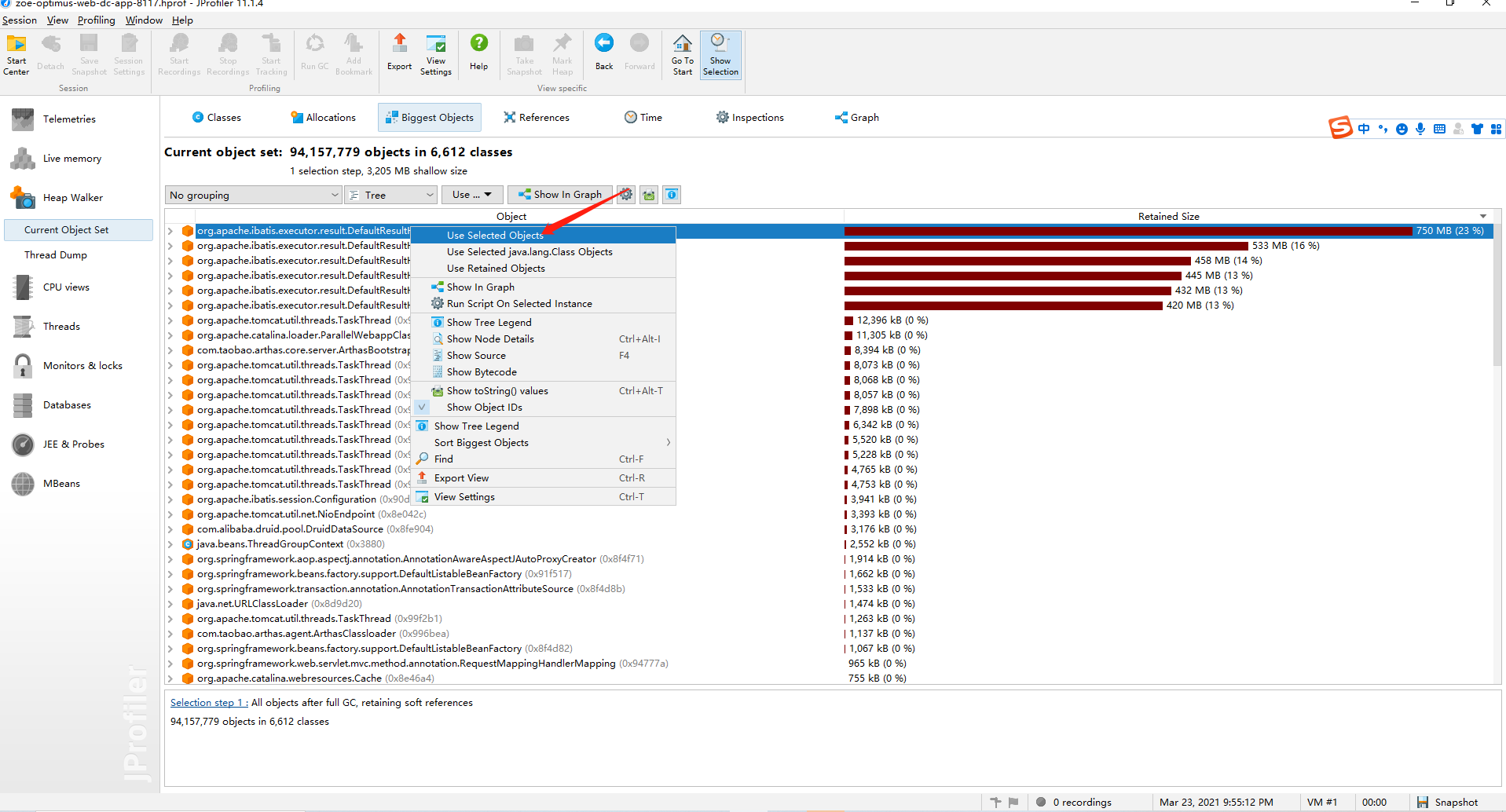The width and height of the screenshot is (1506, 812).
Task: Click the toString values icon in the view toolbar
Action: pos(649,195)
